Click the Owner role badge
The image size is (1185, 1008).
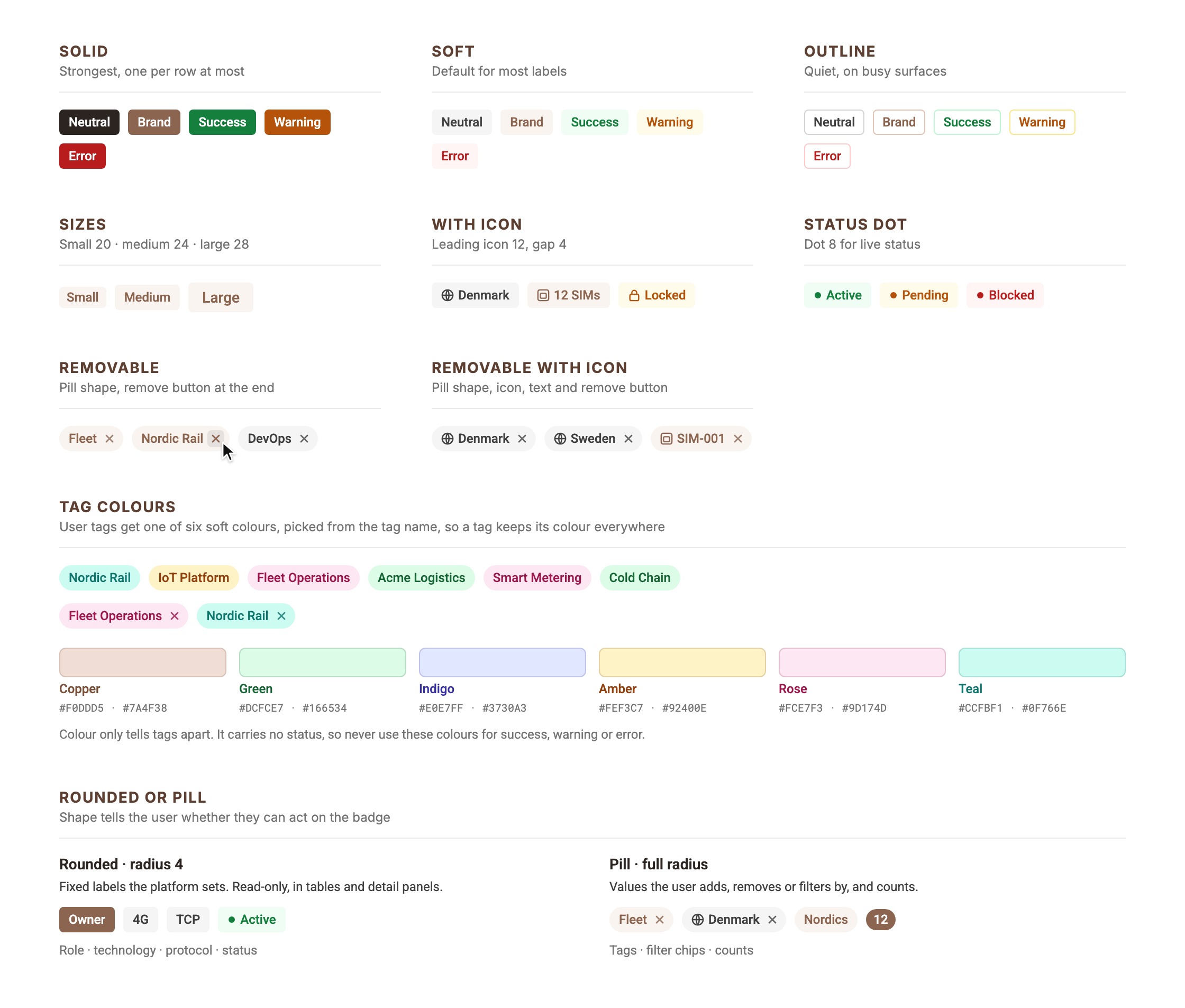87,919
